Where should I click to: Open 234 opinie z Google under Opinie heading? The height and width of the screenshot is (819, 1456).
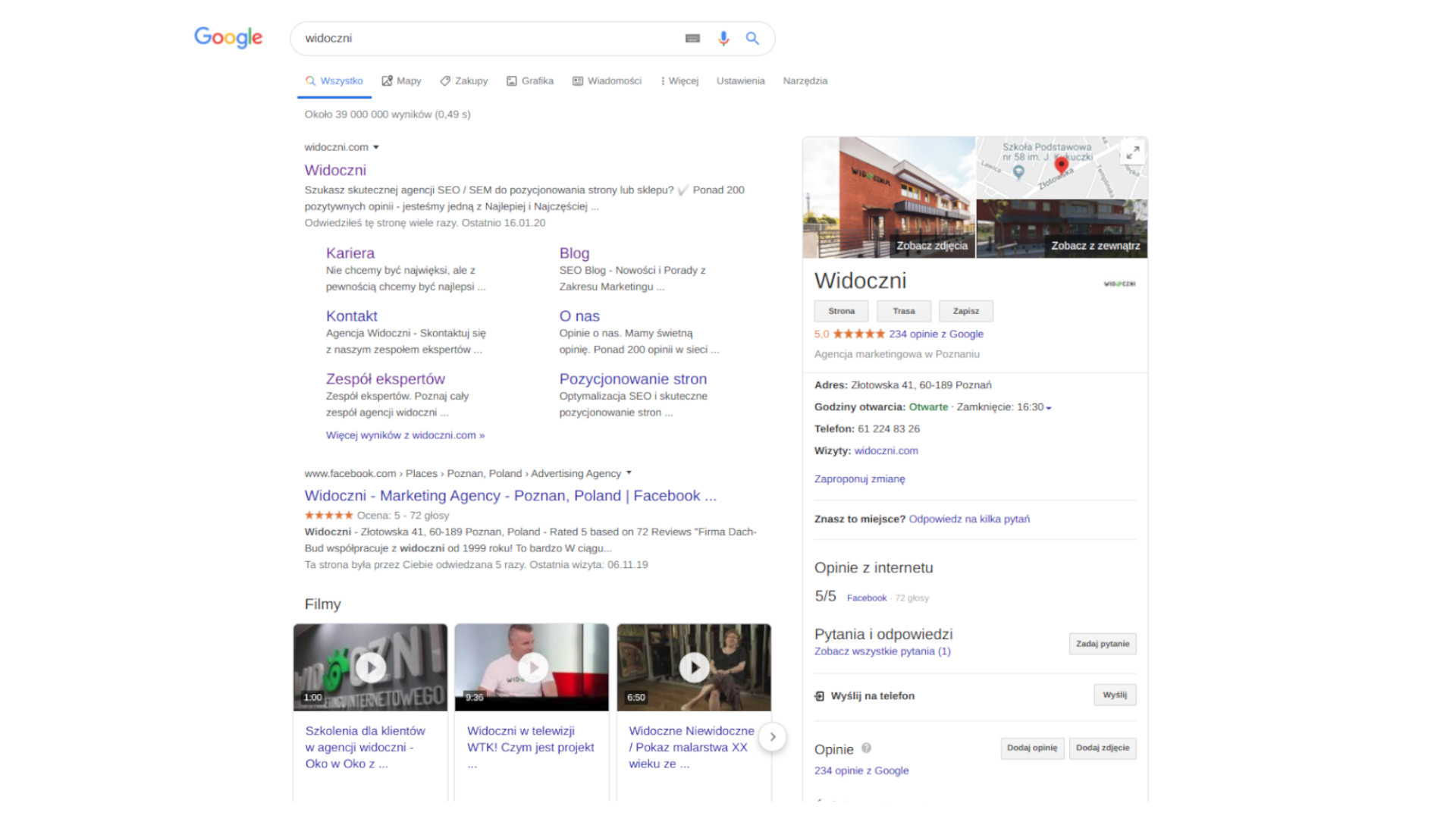pos(861,770)
